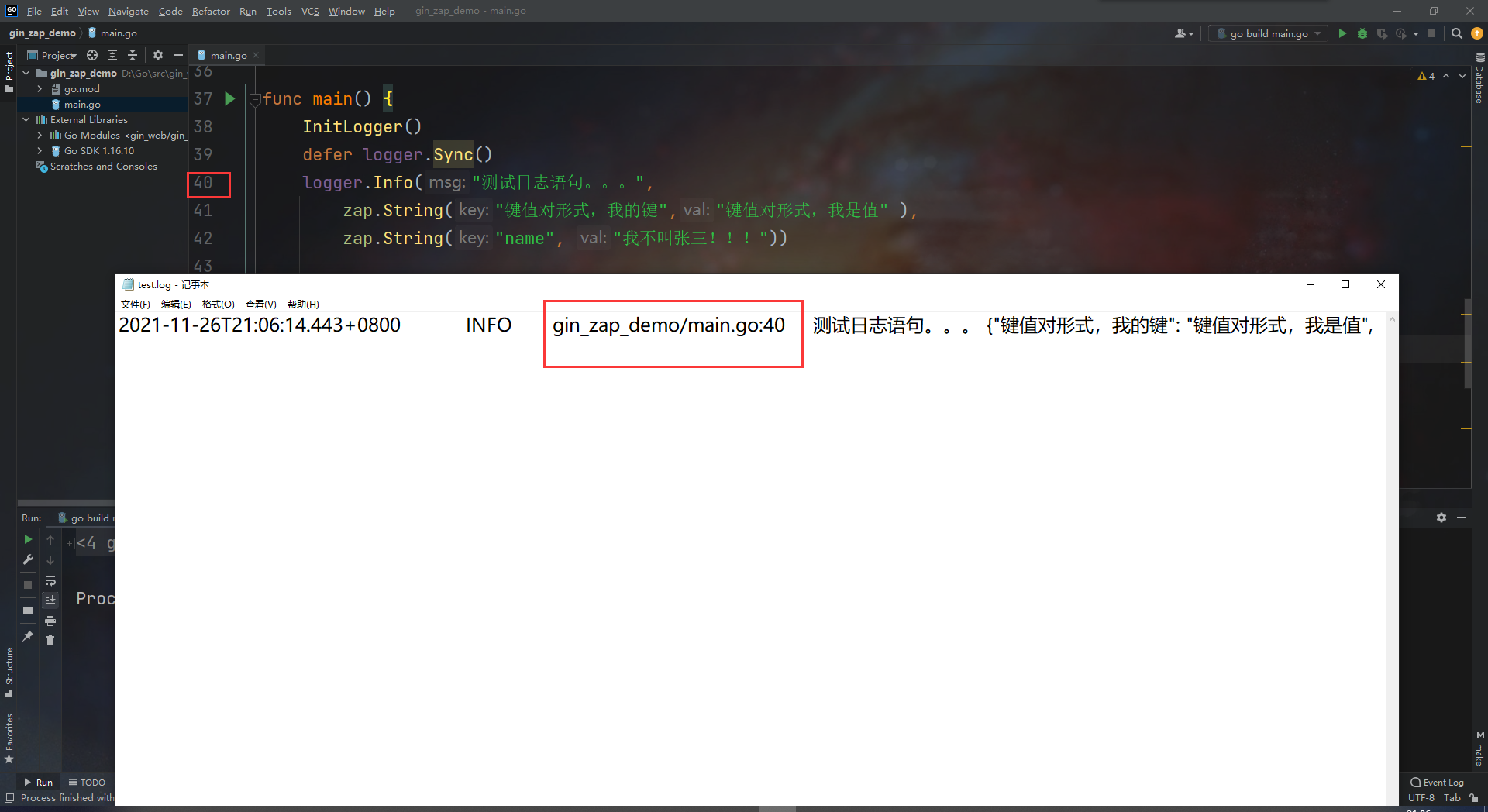The width and height of the screenshot is (1488, 812).
Task: Pin the Run tool window tab
Action: [x=28, y=635]
